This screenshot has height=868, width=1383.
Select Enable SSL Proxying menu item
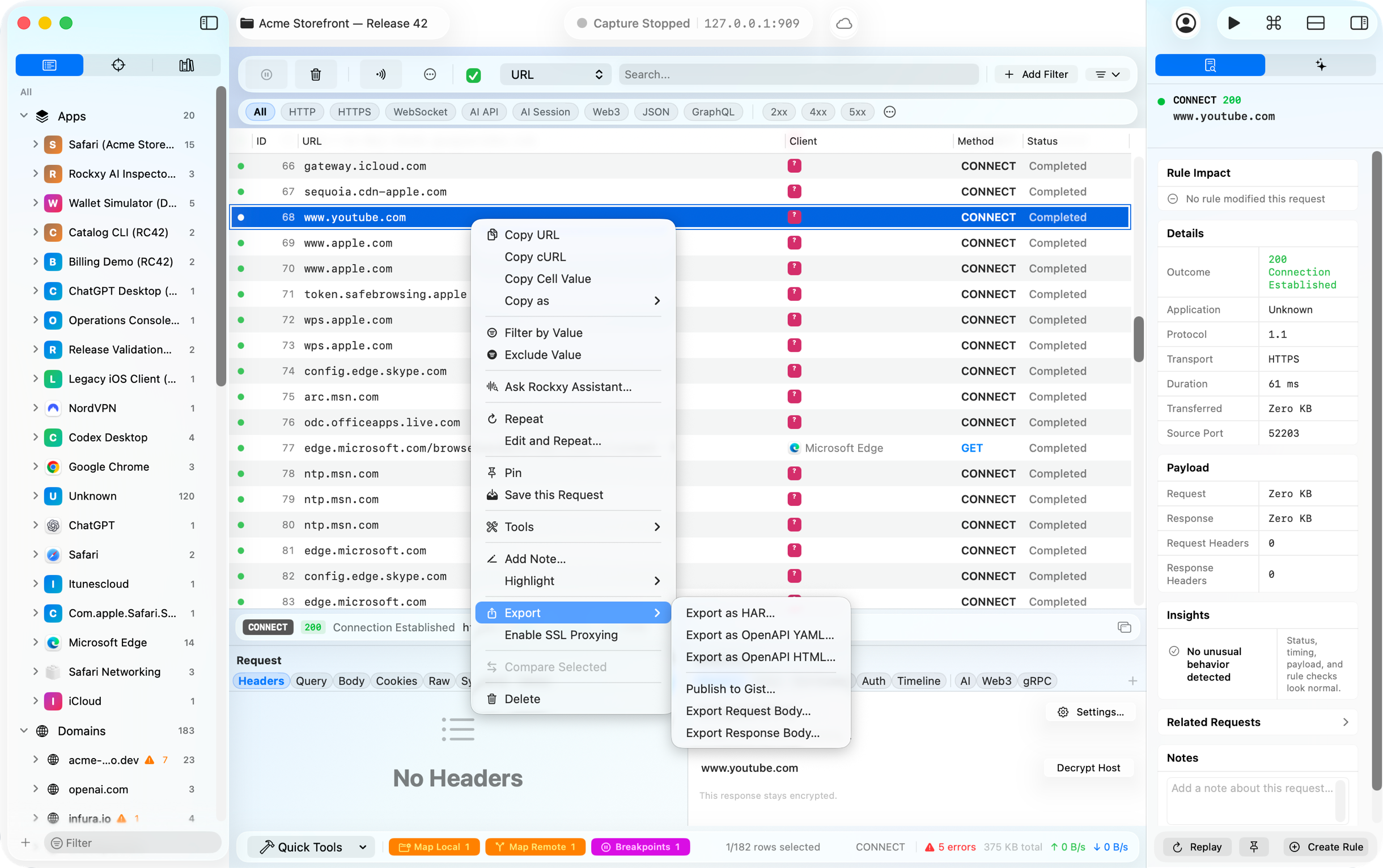(561, 635)
